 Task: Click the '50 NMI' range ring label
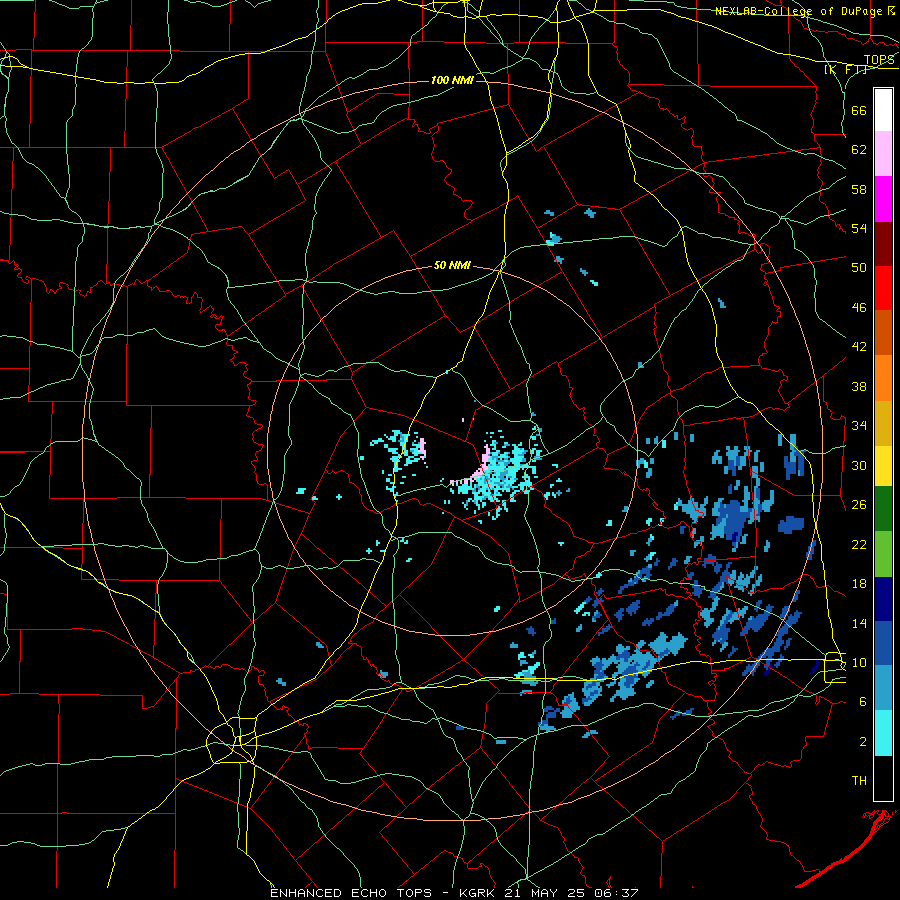point(452,265)
